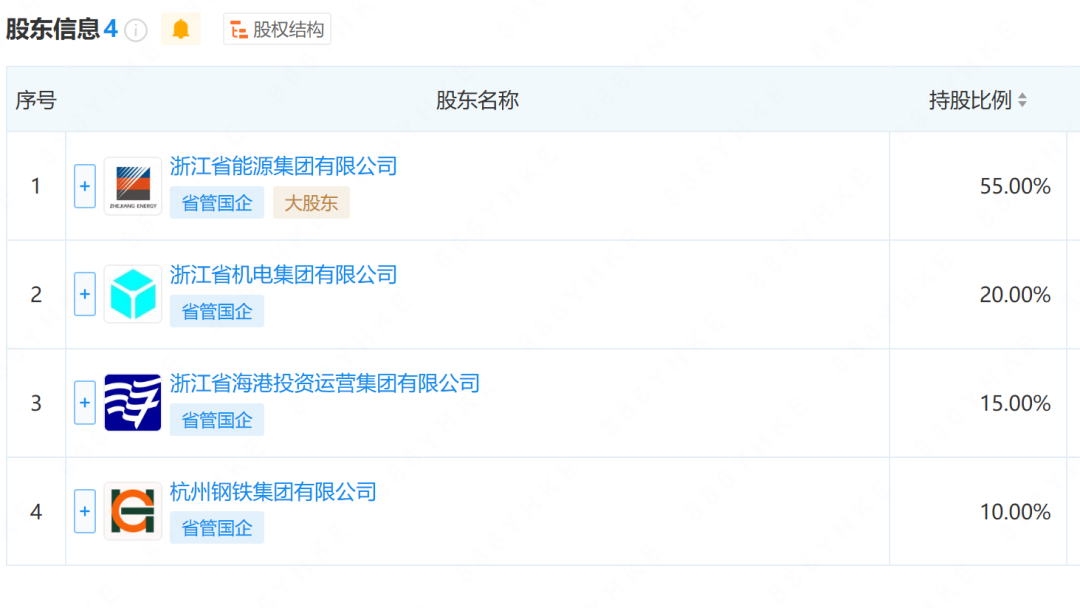Open 浙江省能源集团有限公司 company link
This screenshot has height=608, width=1080.
284,166
